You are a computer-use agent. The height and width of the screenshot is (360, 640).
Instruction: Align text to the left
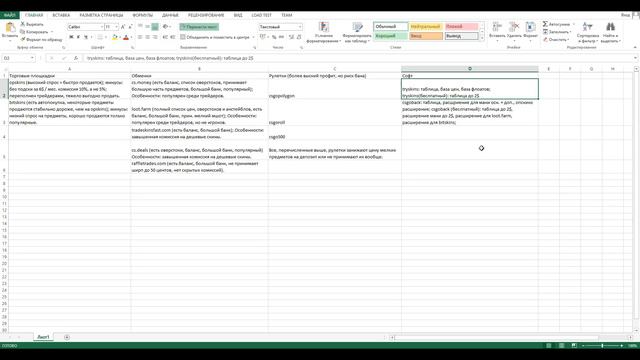(x=140, y=37)
